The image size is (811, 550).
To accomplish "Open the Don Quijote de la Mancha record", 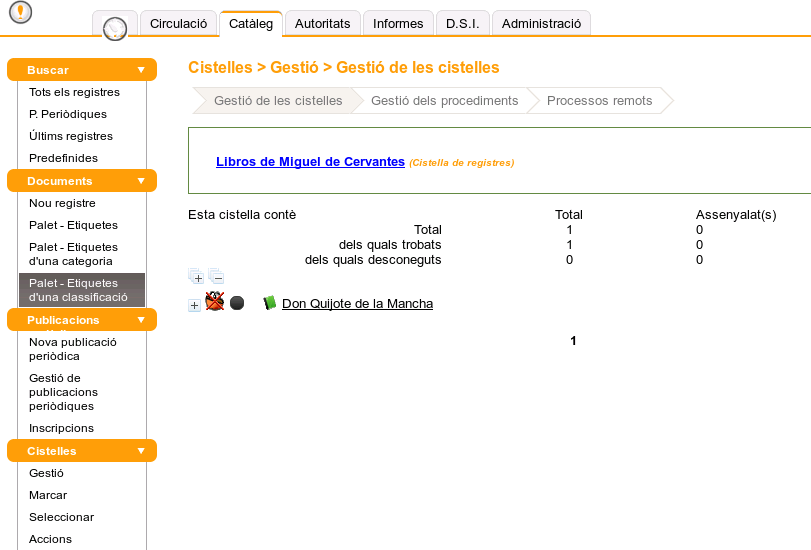I will coord(357,303).
